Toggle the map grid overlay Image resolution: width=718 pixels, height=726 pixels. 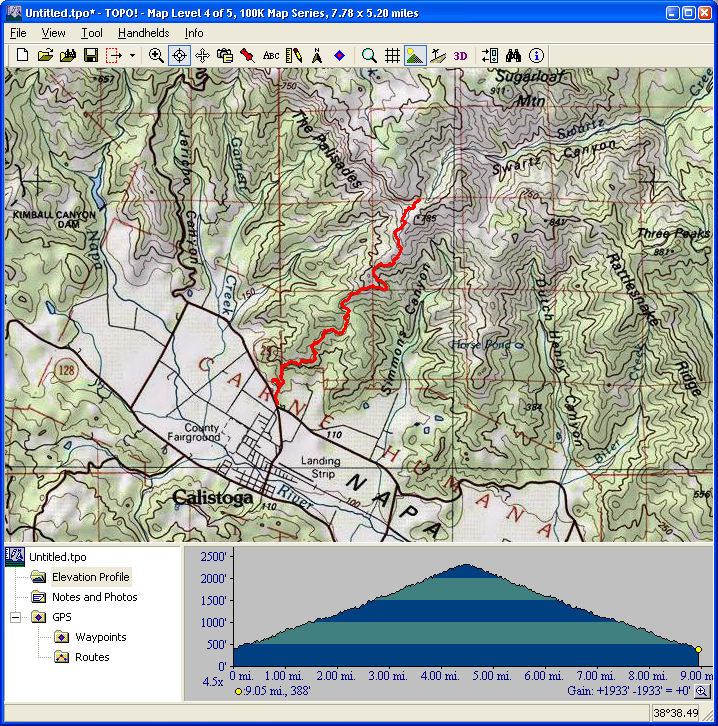[393, 56]
